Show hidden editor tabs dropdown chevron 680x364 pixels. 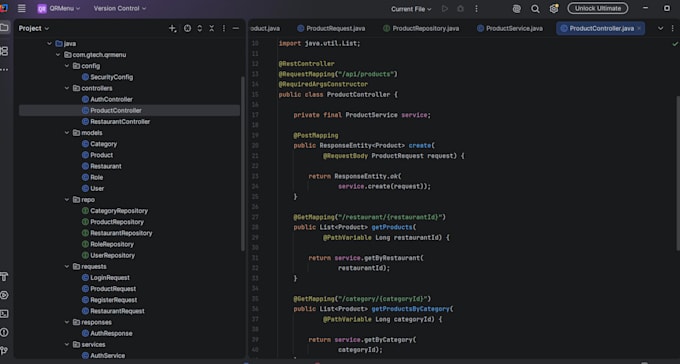(x=660, y=29)
